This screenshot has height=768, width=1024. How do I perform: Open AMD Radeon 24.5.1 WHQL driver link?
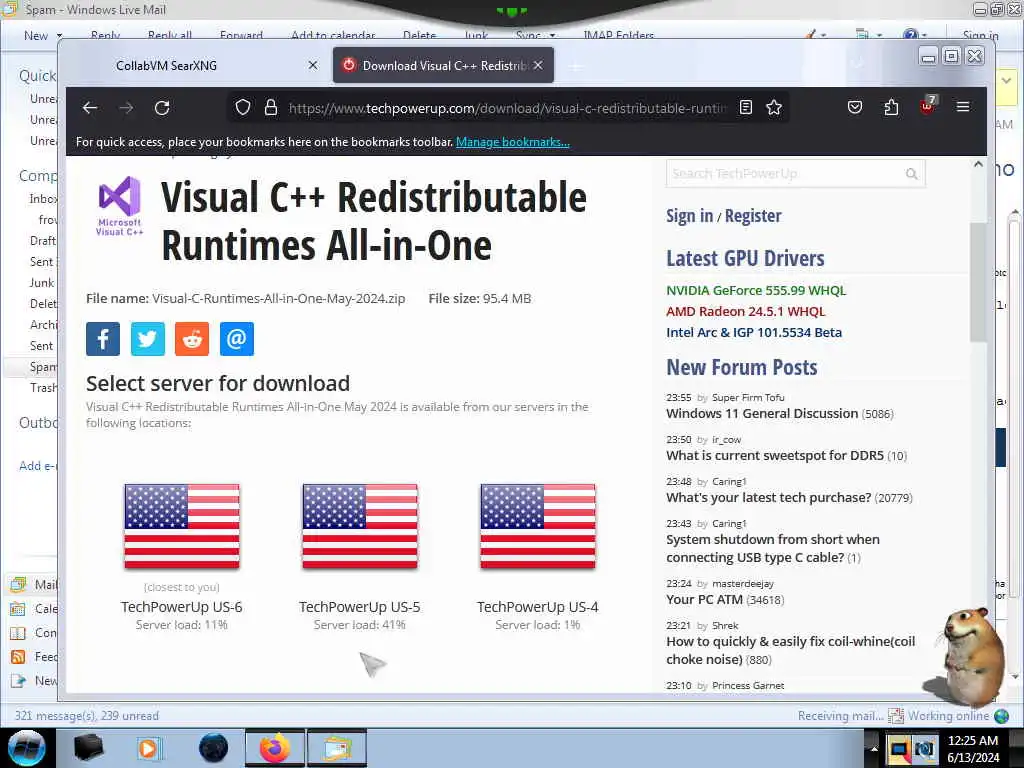(746, 312)
